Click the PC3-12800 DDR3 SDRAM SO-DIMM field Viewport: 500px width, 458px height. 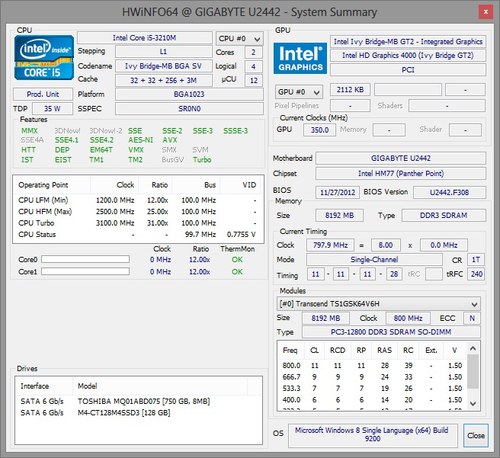(x=391, y=332)
